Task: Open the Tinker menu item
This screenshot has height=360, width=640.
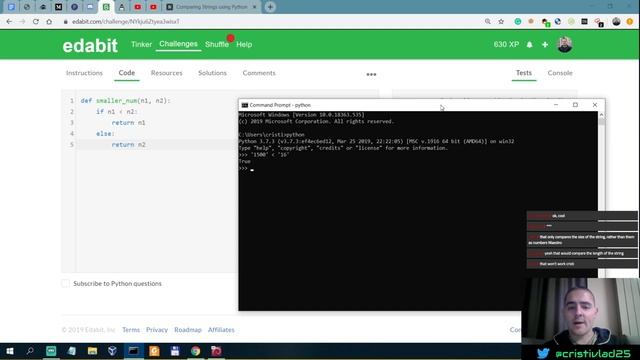Action: tap(141, 44)
